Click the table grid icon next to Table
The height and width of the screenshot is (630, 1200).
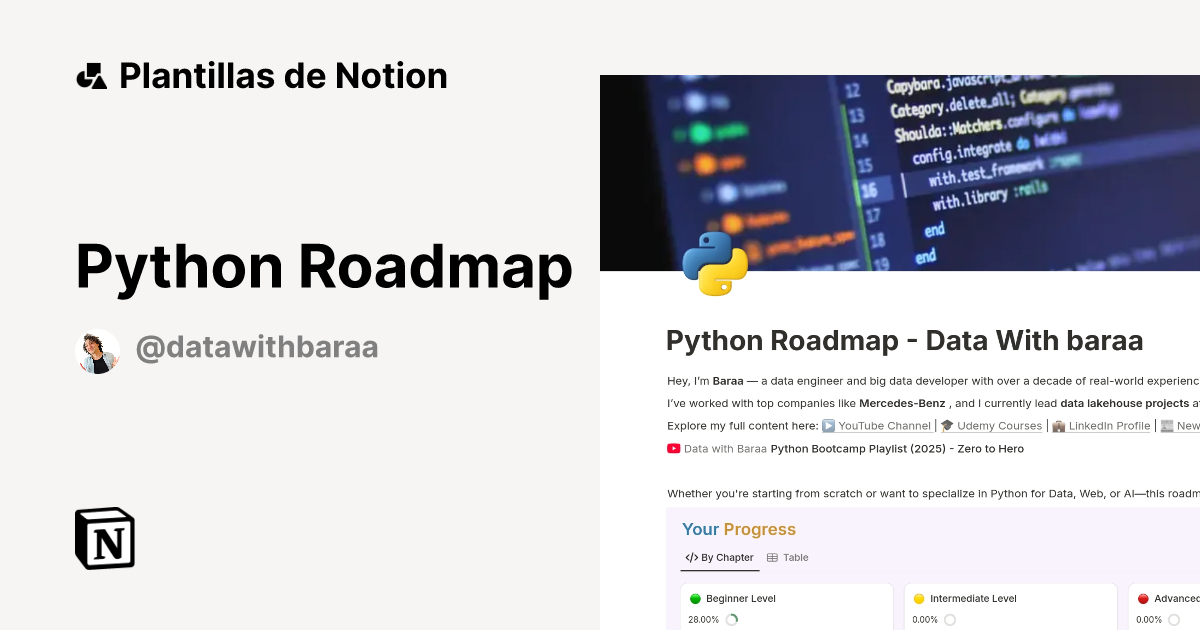[772, 558]
